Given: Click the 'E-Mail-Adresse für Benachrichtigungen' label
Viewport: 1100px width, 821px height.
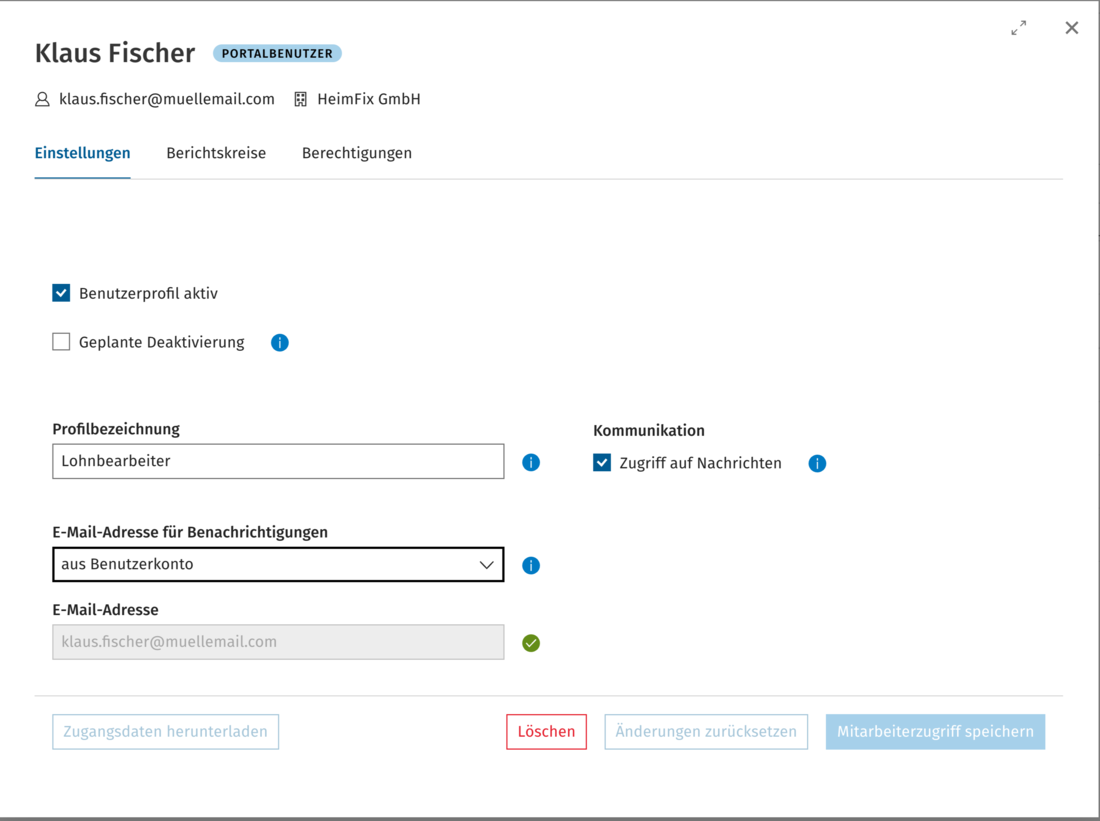Looking at the screenshot, I should click(190, 532).
